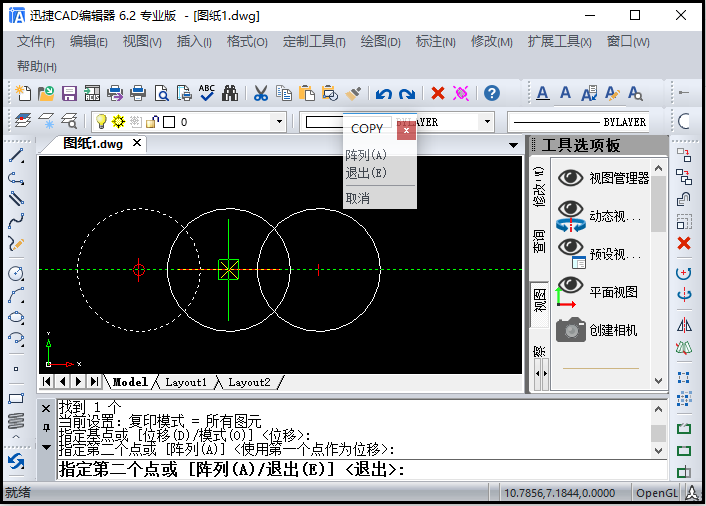Select the Rectangle tool in the left toolbar

tap(16, 398)
